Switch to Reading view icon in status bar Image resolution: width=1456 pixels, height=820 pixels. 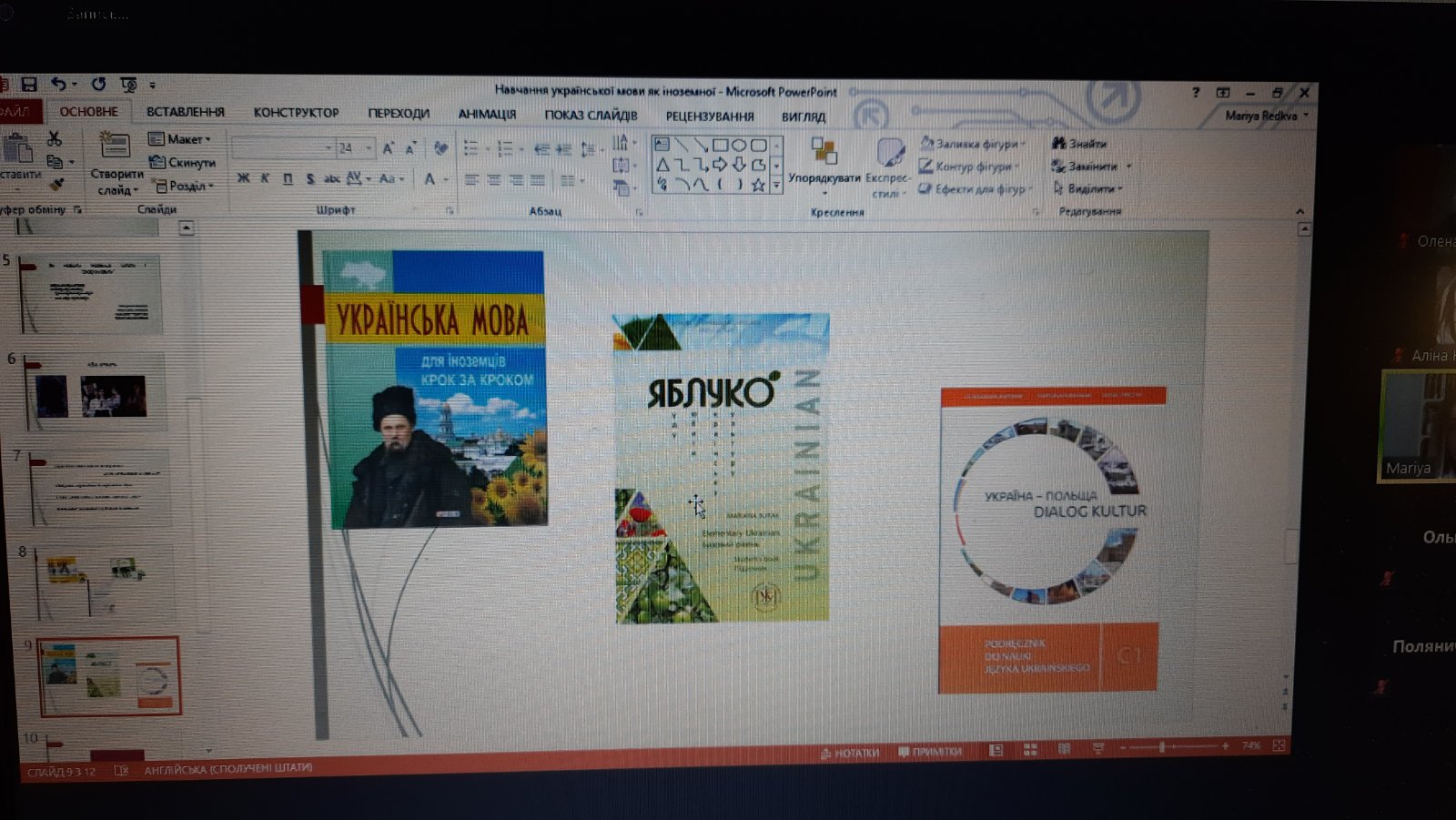1064,748
